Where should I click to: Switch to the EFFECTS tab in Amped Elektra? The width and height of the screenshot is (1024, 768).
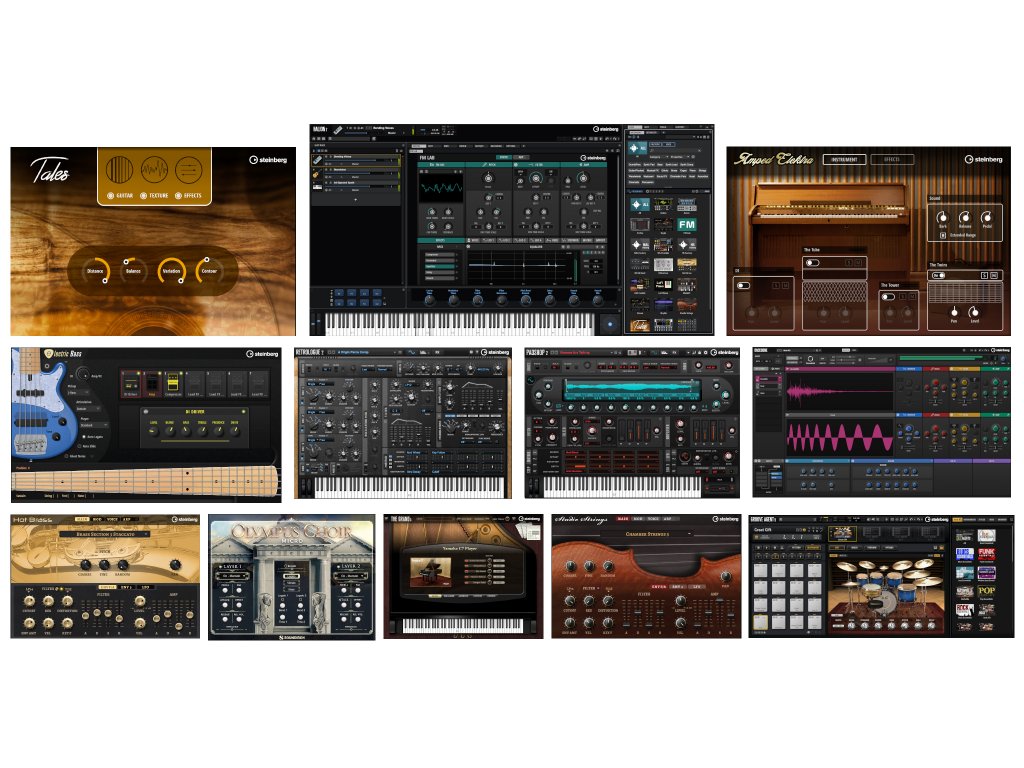[892, 159]
